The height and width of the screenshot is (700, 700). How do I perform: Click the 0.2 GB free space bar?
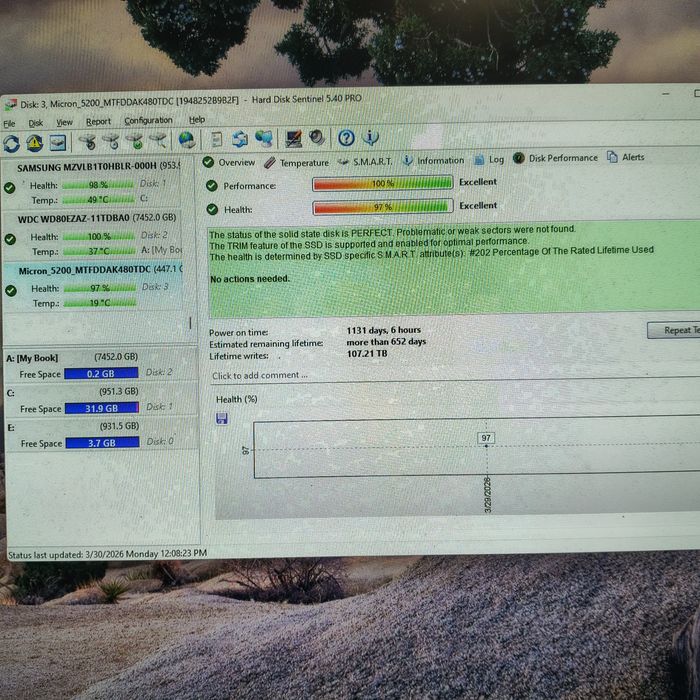tap(101, 373)
